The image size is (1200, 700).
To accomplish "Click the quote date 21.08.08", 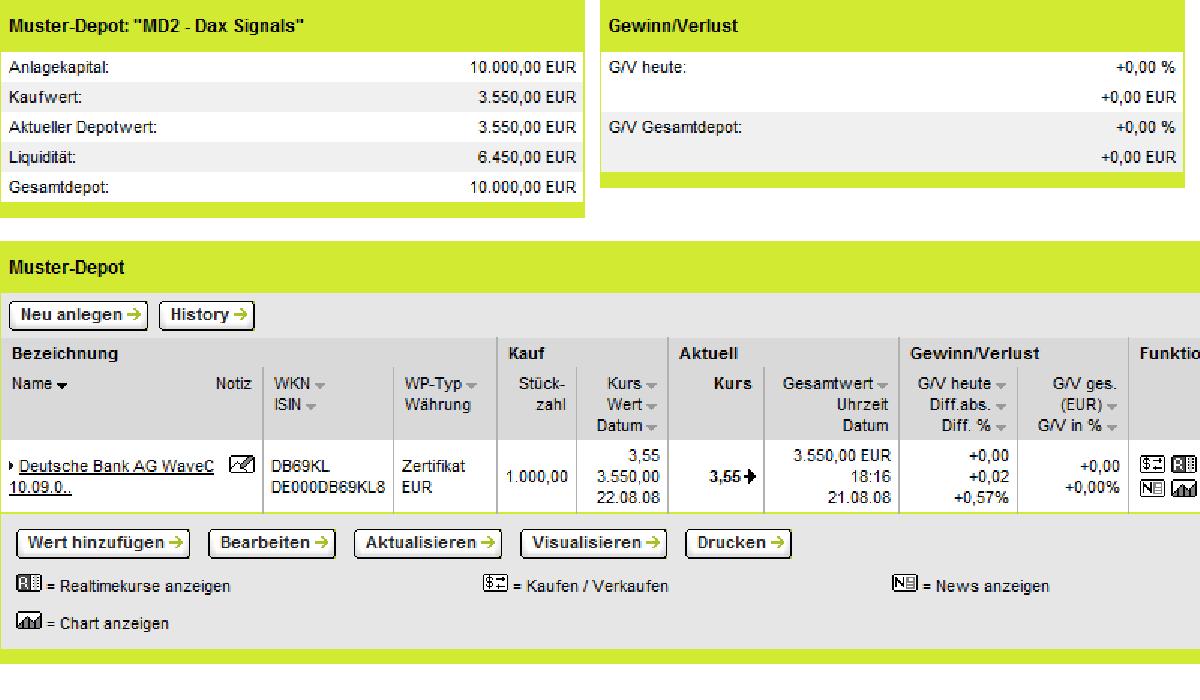I will tap(860, 498).
